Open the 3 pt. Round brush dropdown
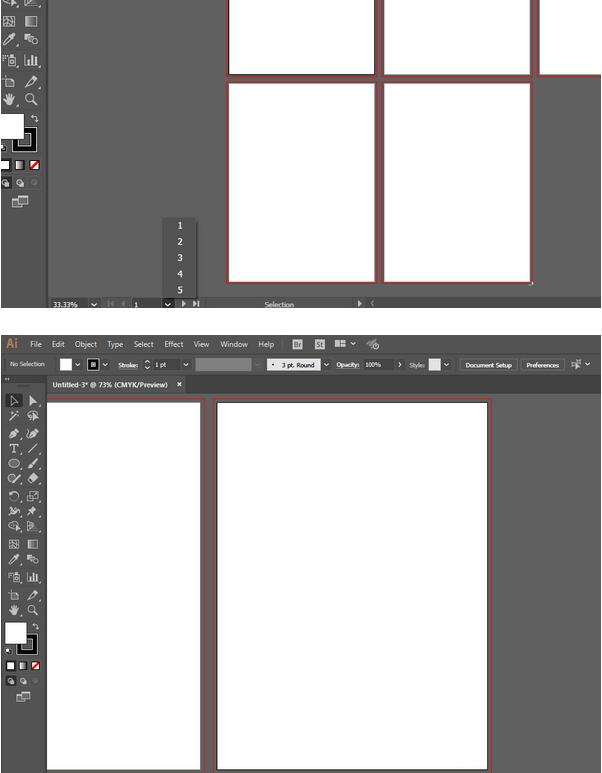Screen dimensions: 602x773 pyautogui.click(x=326, y=365)
